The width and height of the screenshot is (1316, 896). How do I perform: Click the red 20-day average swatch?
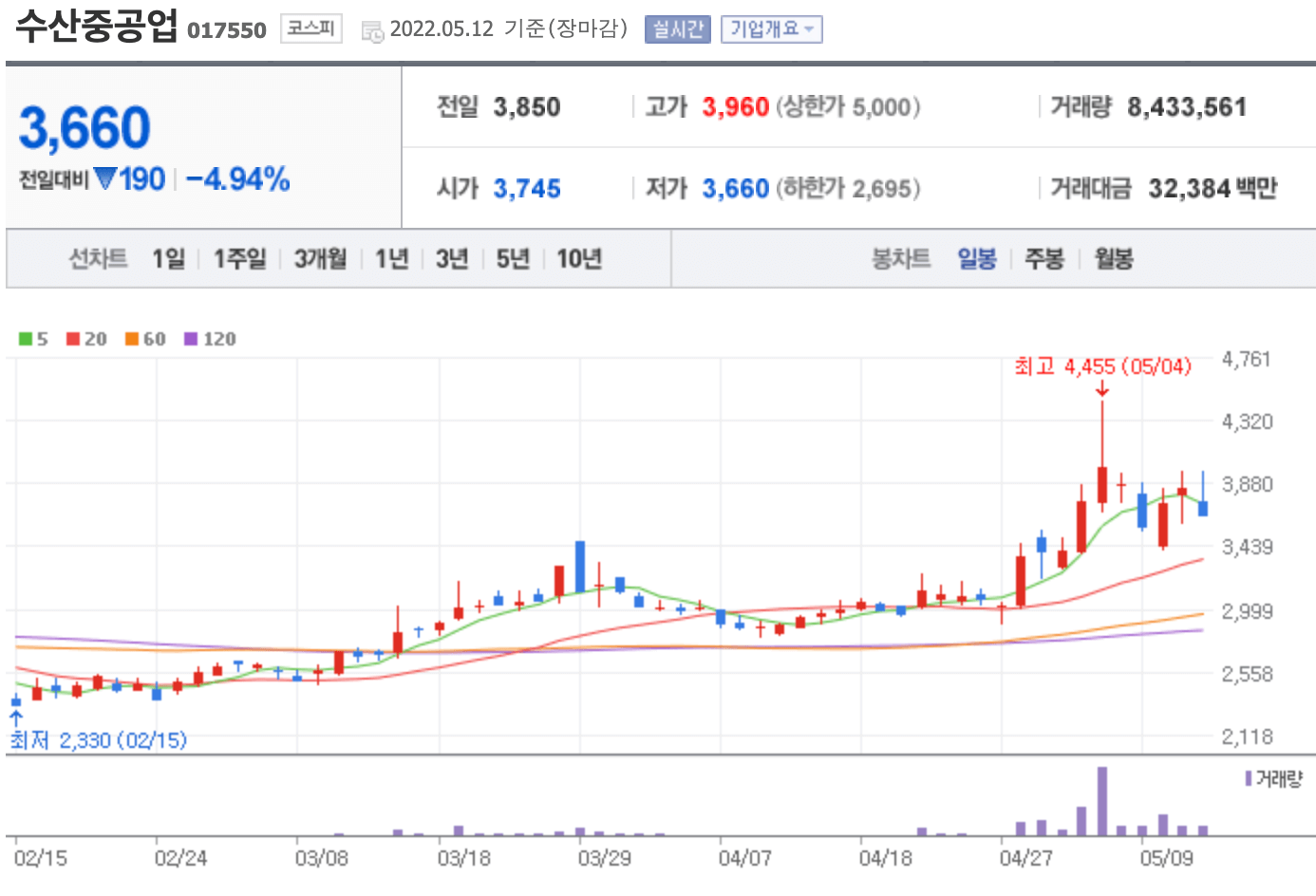tap(73, 339)
